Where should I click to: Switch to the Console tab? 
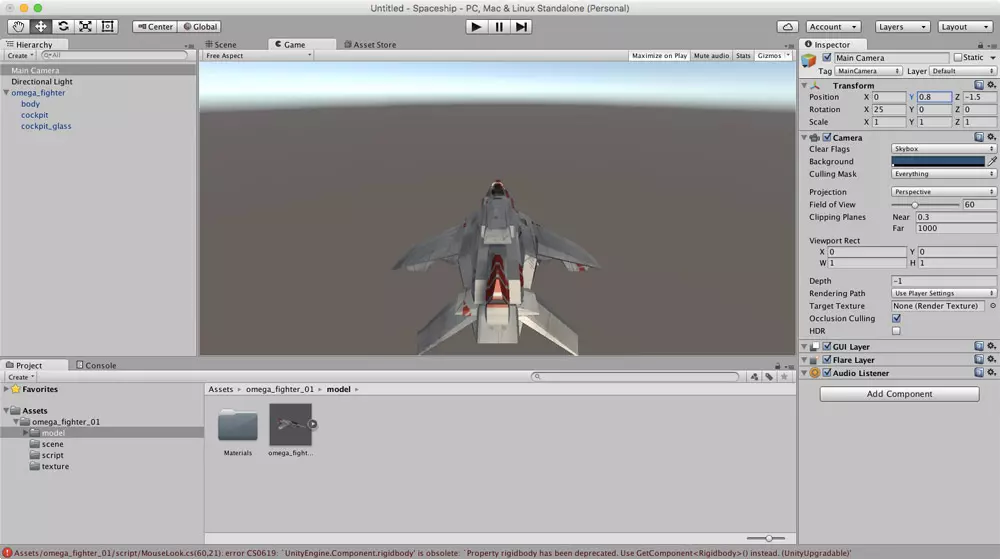pyautogui.click(x=96, y=365)
